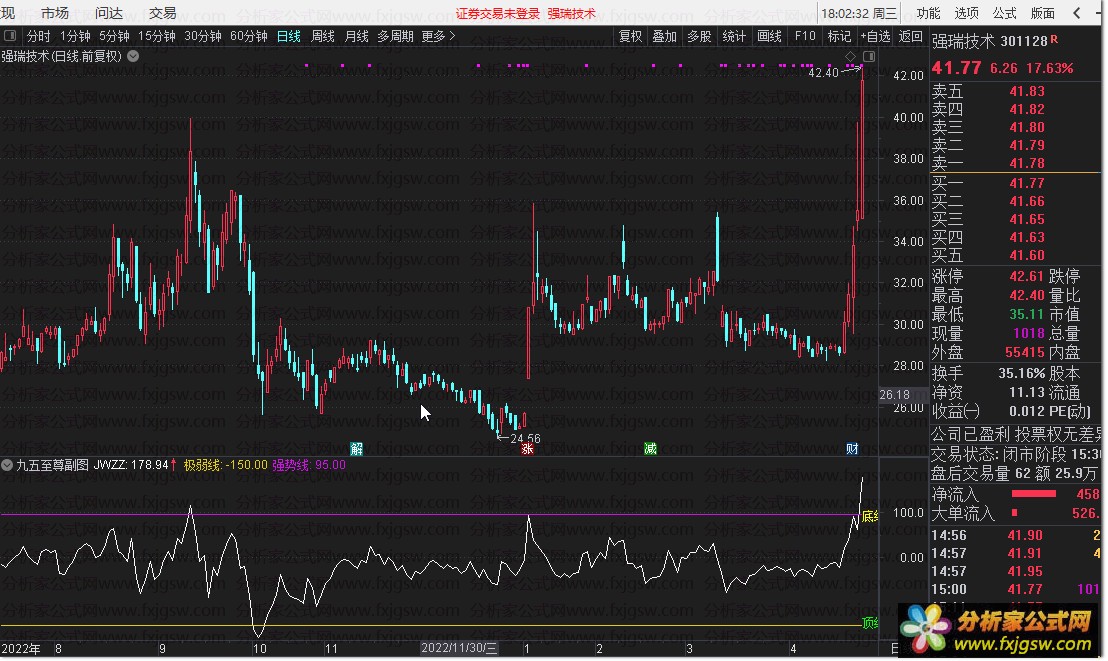Click the 净流入 net inflow bar
1108x661 pixels.
[1034, 493]
